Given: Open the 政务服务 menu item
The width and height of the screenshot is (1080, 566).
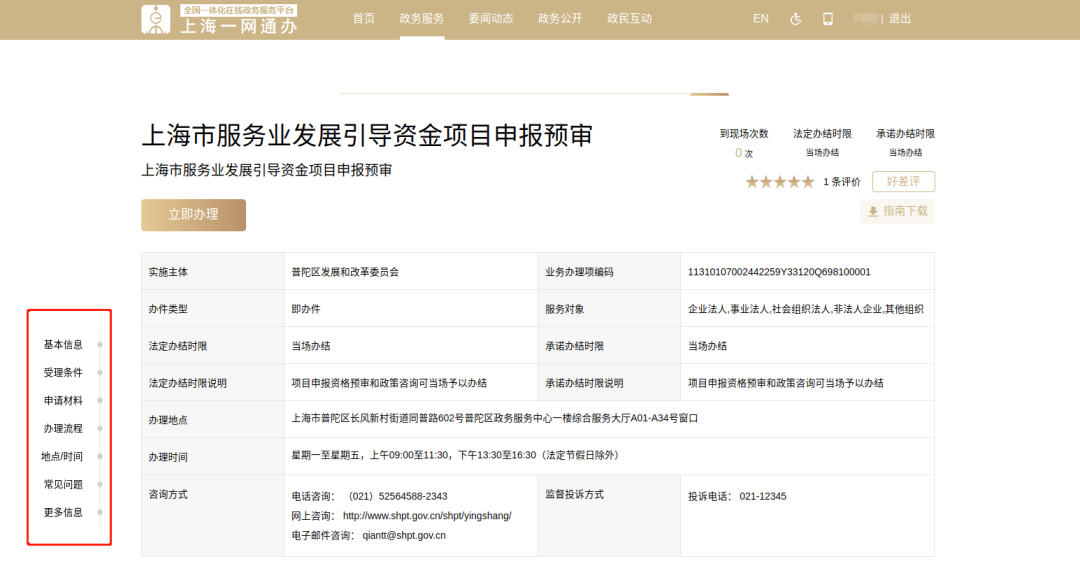Looking at the screenshot, I should point(422,19).
